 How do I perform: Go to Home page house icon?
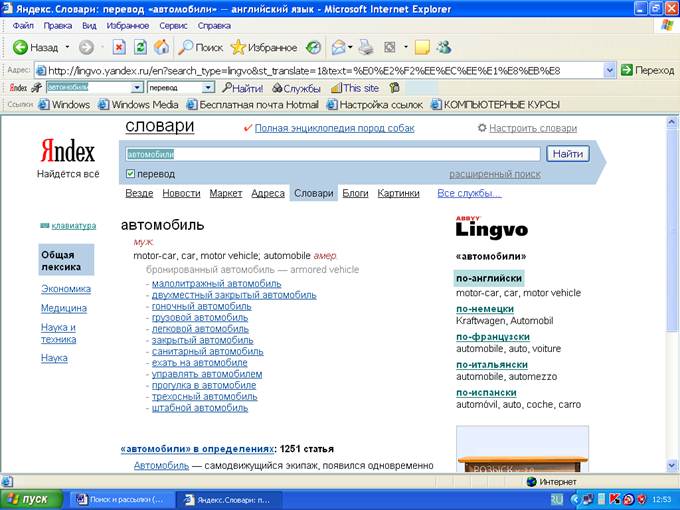pyautogui.click(x=162, y=47)
